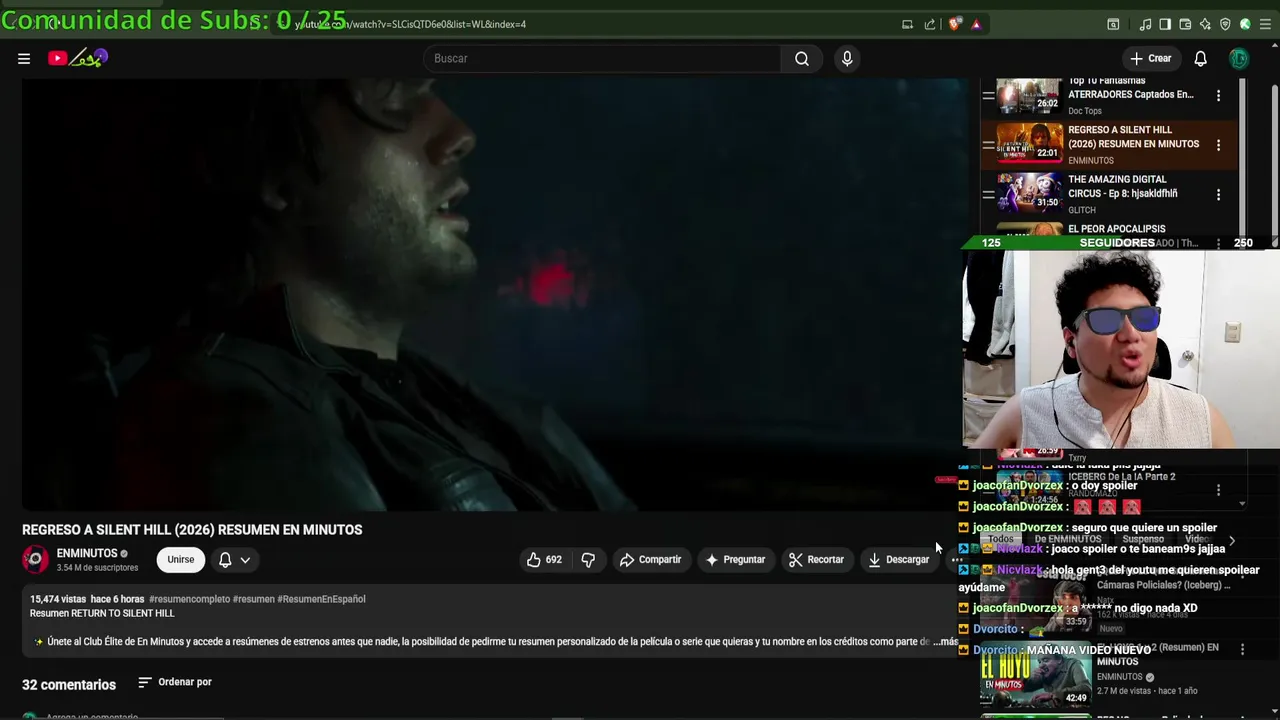Click the video title REGRESO A SILENT HILL
Viewport: 1280px width, 720px height.
[192, 530]
